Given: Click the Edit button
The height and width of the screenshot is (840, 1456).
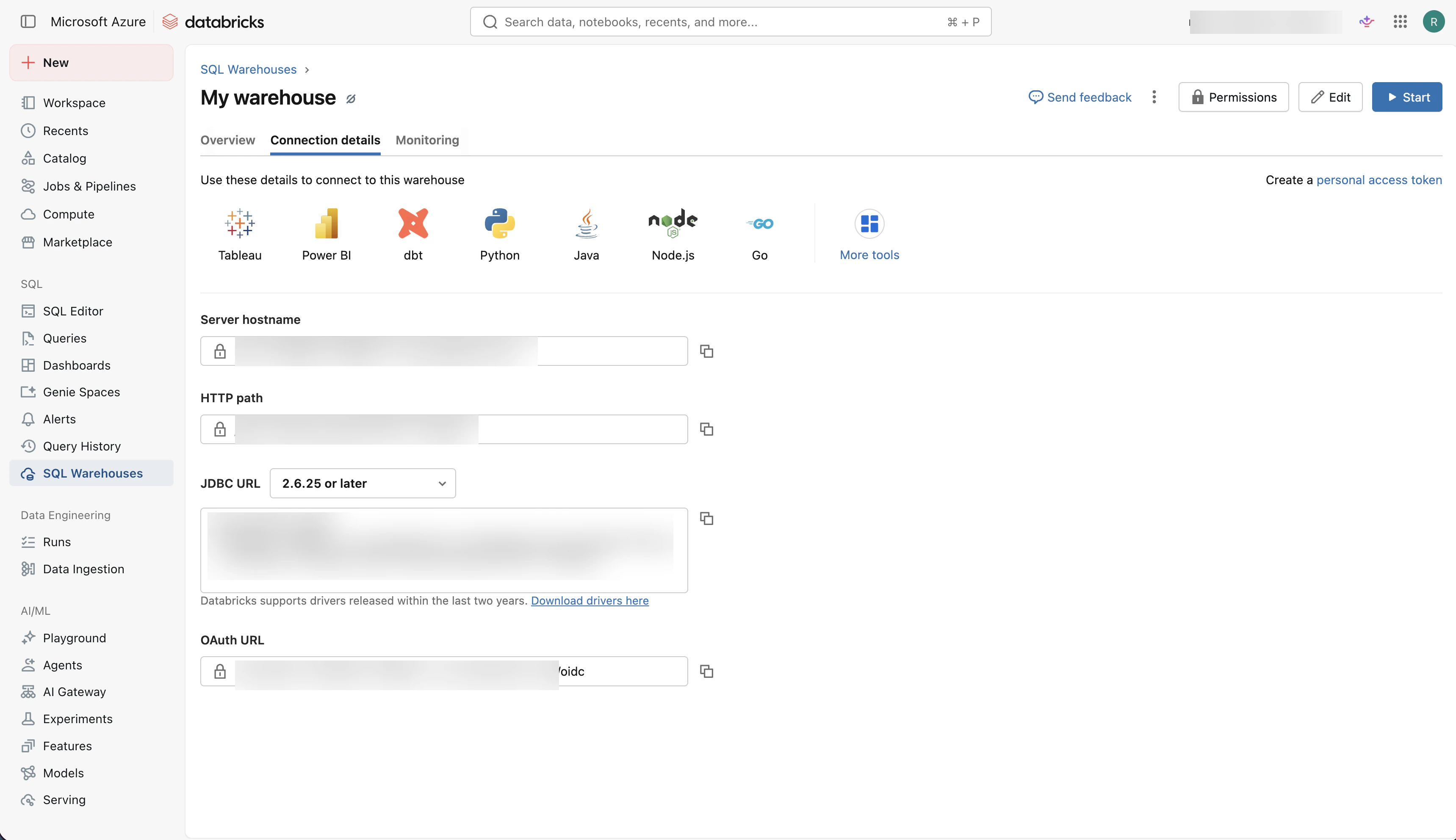Looking at the screenshot, I should (x=1330, y=97).
